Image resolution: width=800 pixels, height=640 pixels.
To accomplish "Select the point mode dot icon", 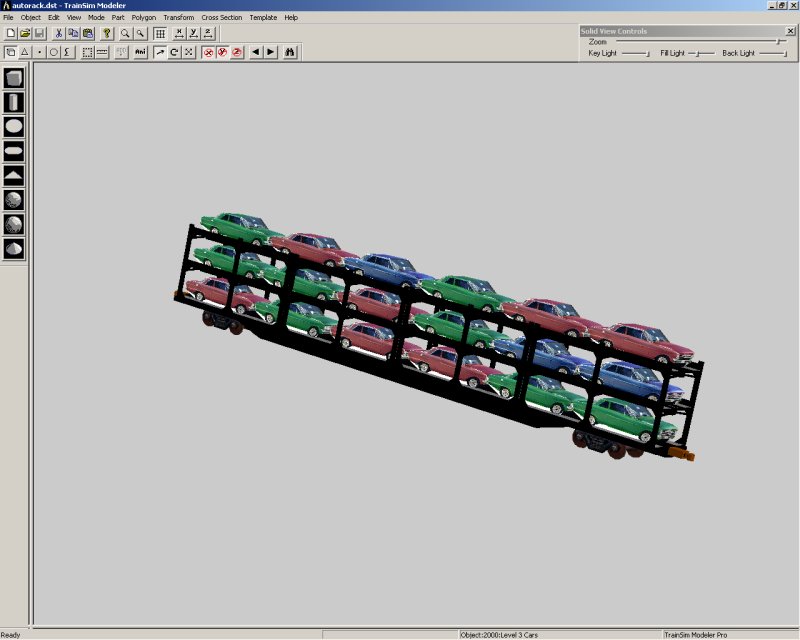I will tap(39, 52).
